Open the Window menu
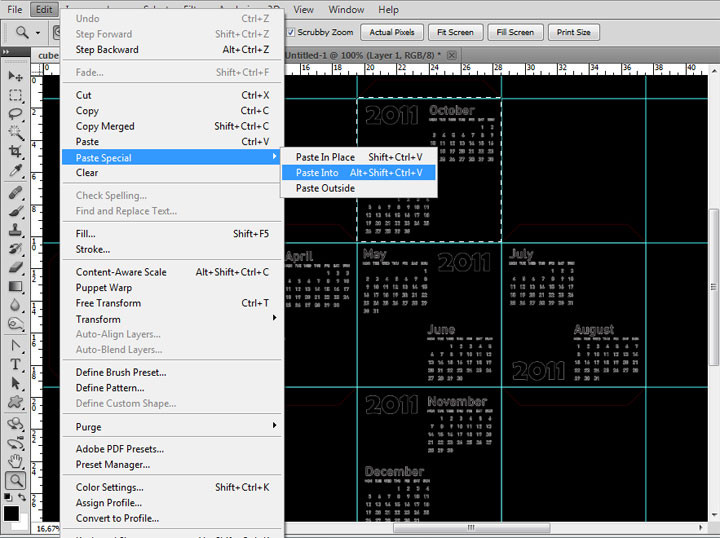 (346, 9)
